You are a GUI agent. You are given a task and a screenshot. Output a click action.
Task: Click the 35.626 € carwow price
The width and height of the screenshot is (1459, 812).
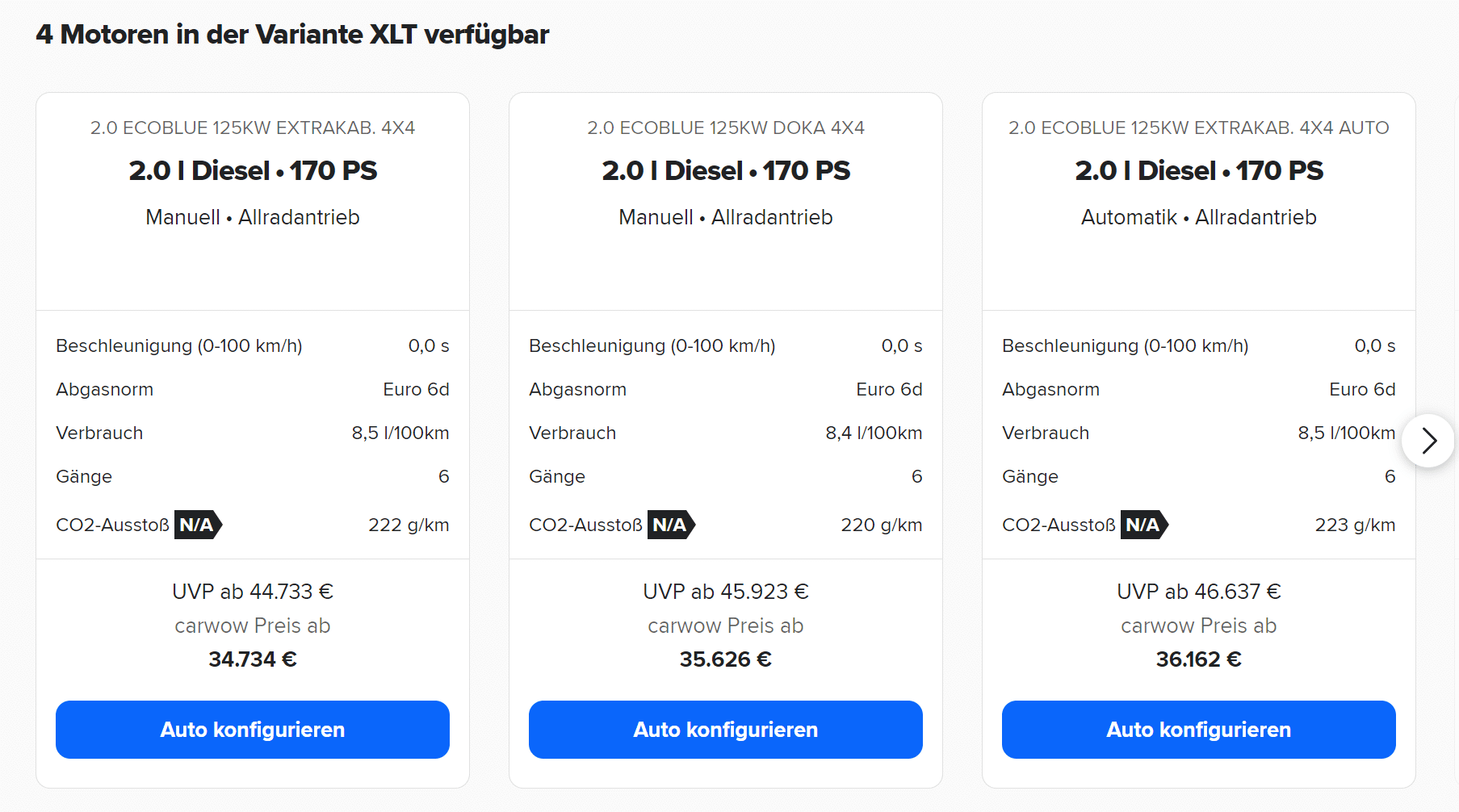[726, 659]
